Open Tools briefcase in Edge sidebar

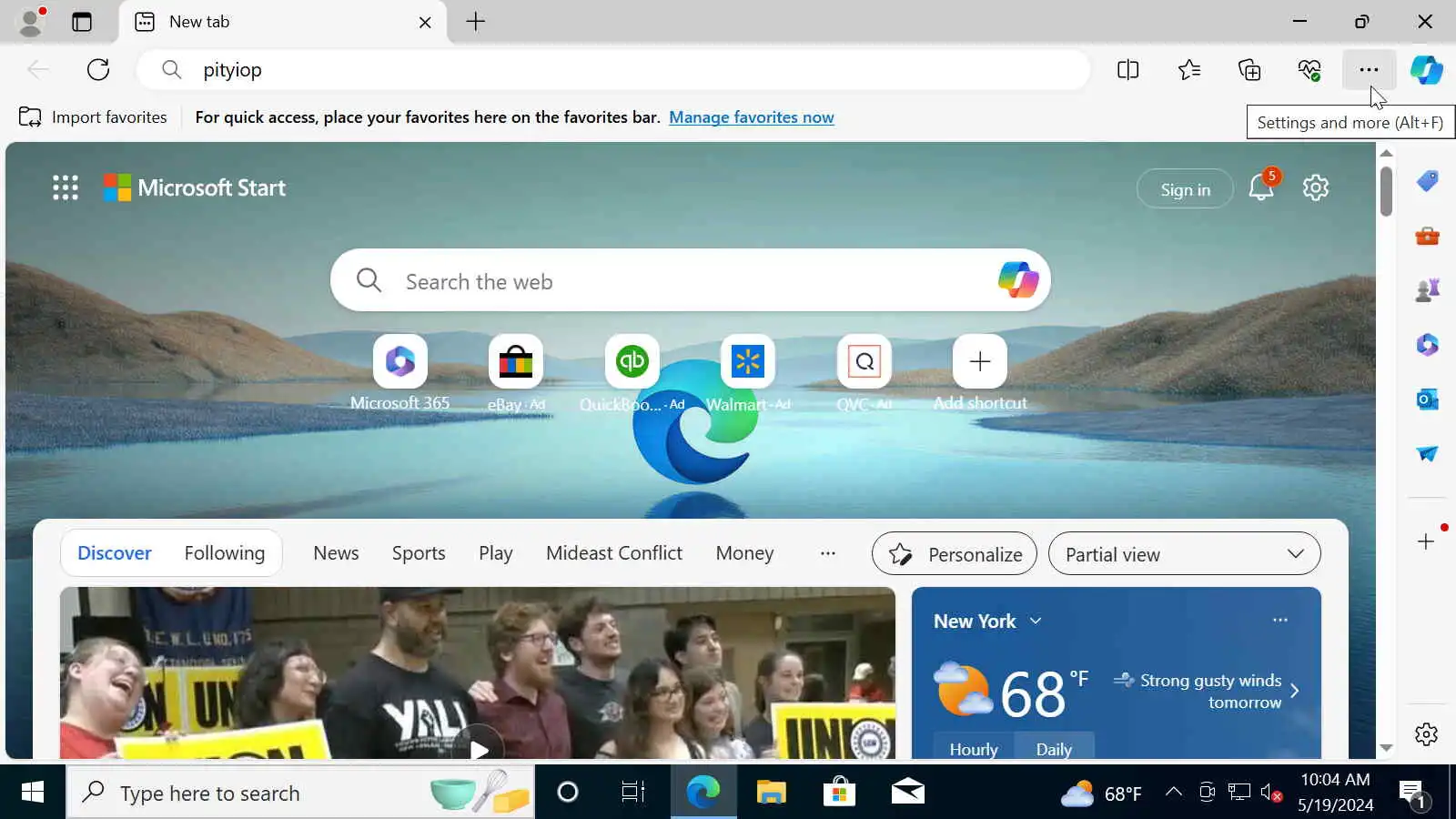(x=1427, y=237)
